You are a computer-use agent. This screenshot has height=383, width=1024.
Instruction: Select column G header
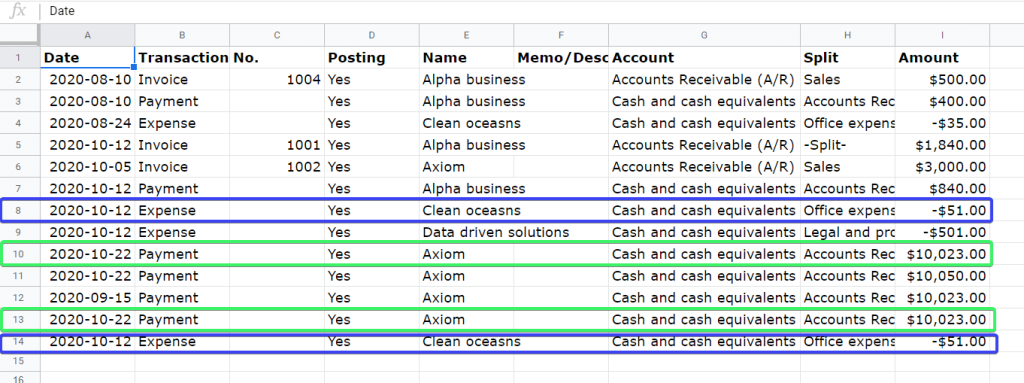(x=704, y=35)
